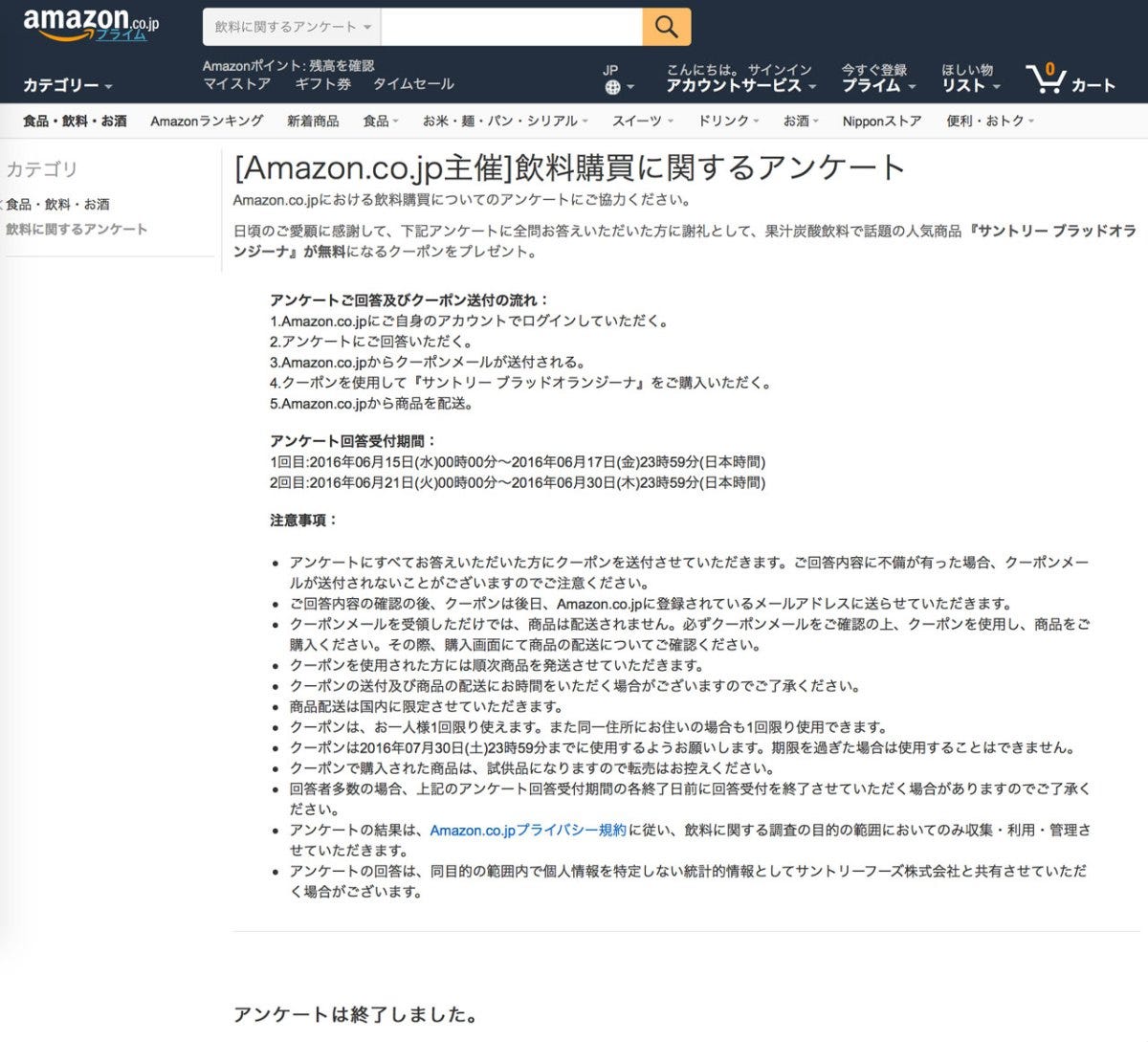Open the shopping cart icon

pos(1070,78)
